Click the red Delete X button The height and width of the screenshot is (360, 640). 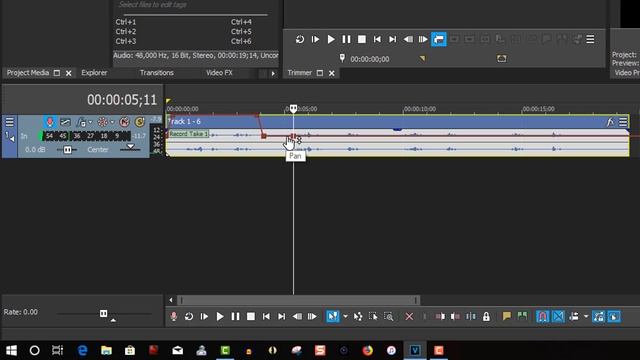coord(409,316)
